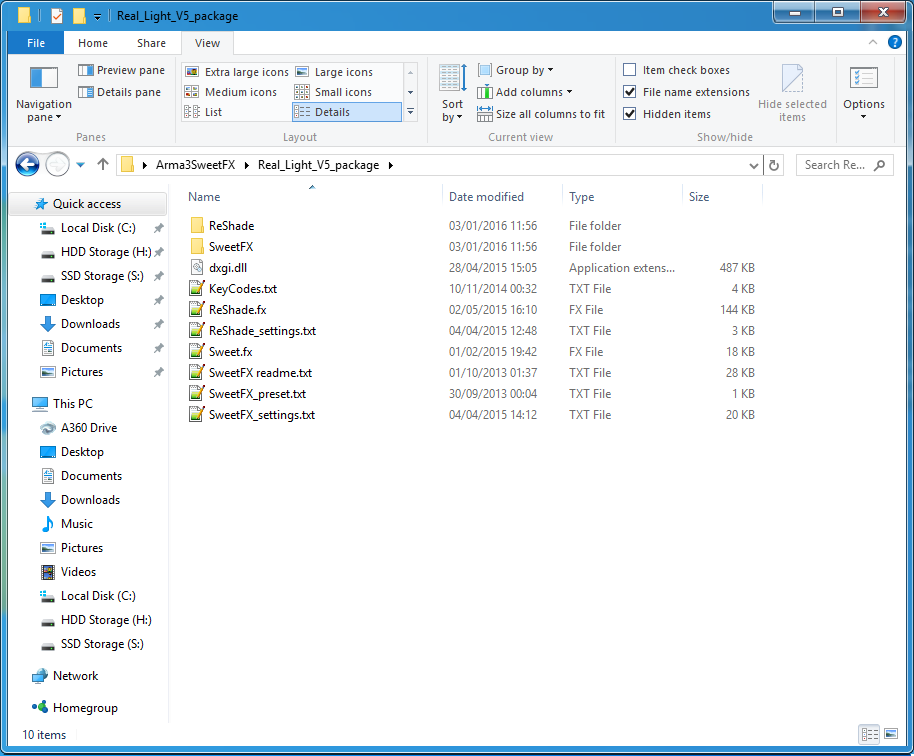Click Real_Light_V5_package breadcrumb in address bar
Image resolution: width=914 pixels, height=756 pixels.
[x=318, y=165]
